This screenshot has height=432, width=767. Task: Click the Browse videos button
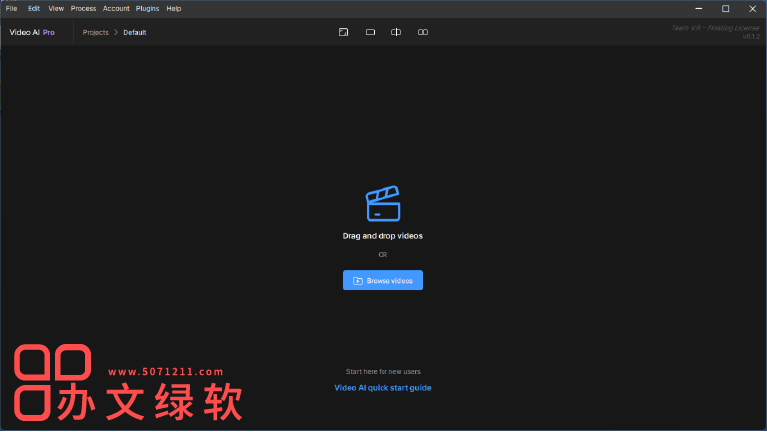pos(383,280)
